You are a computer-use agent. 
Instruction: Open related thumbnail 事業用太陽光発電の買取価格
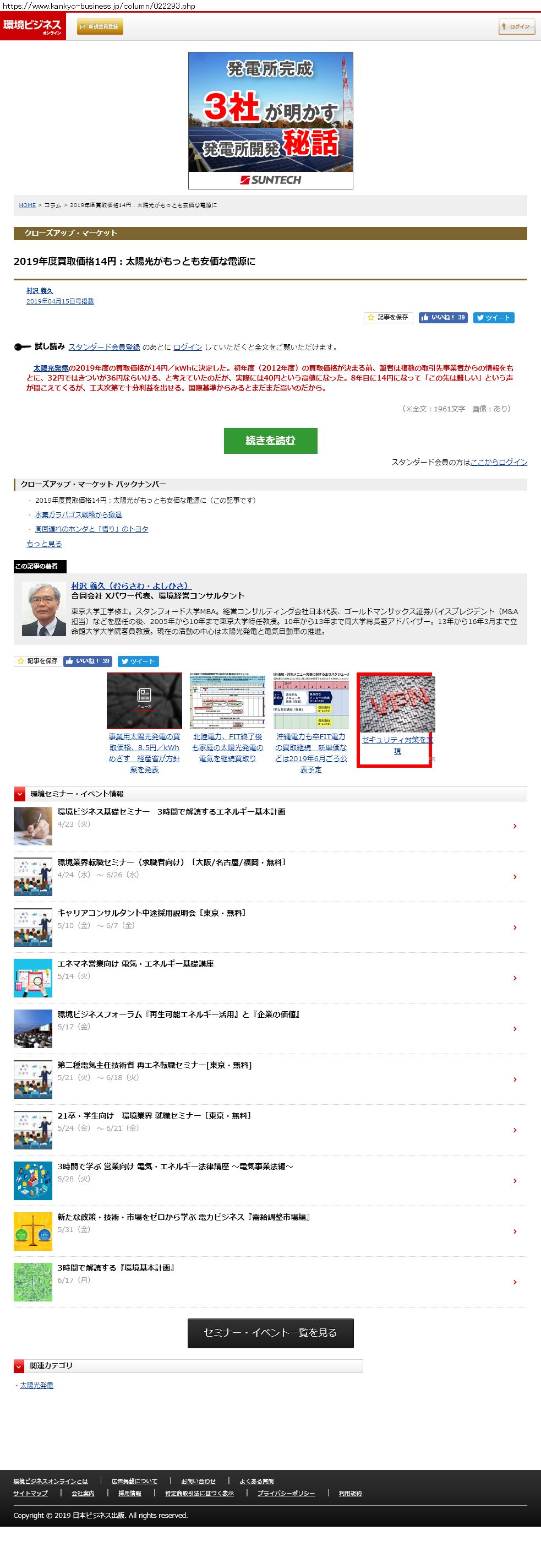tap(144, 701)
